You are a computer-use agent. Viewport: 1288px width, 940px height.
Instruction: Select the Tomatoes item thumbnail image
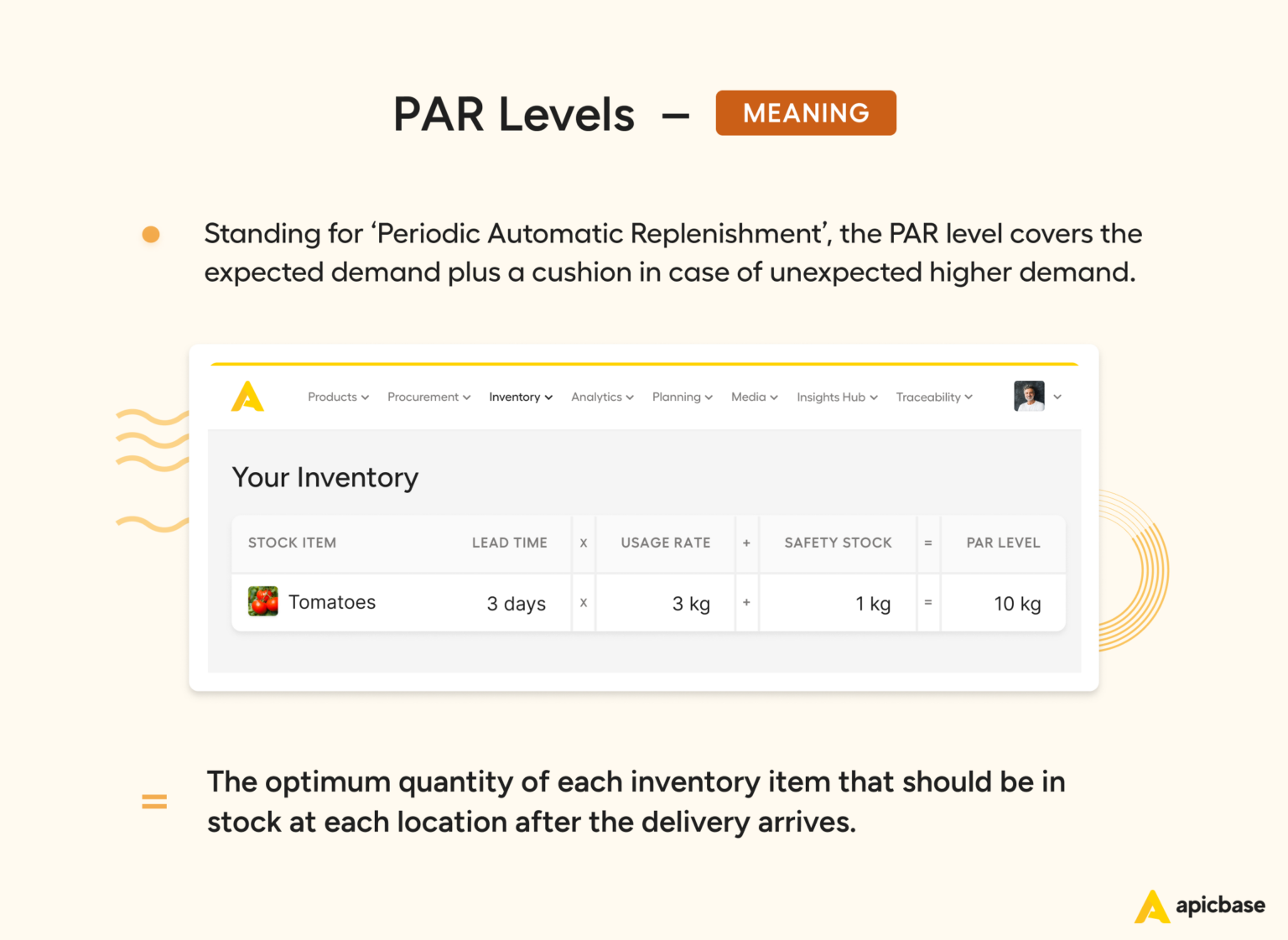tap(262, 601)
